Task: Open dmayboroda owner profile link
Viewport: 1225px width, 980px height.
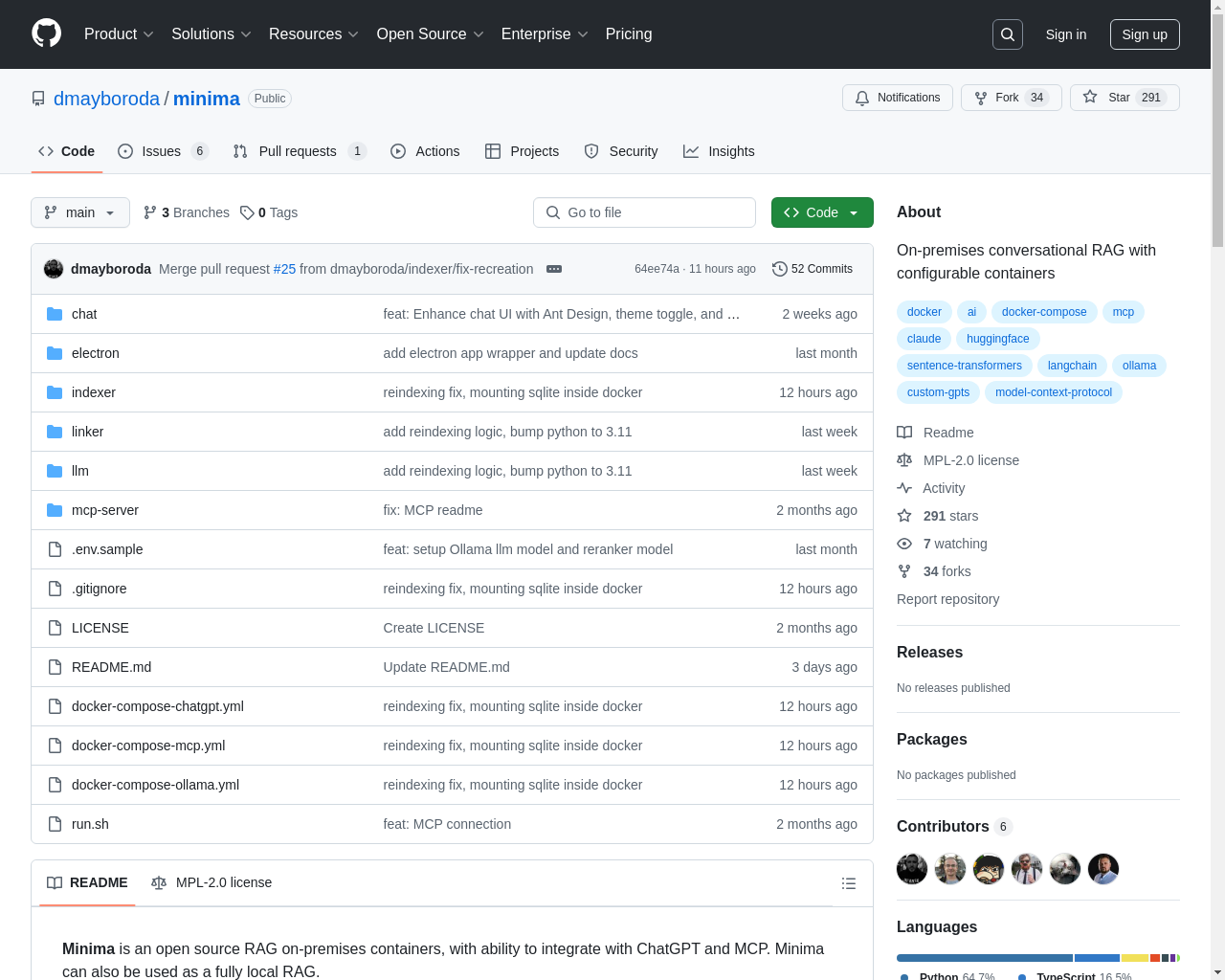Action: (x=106, y=99)
